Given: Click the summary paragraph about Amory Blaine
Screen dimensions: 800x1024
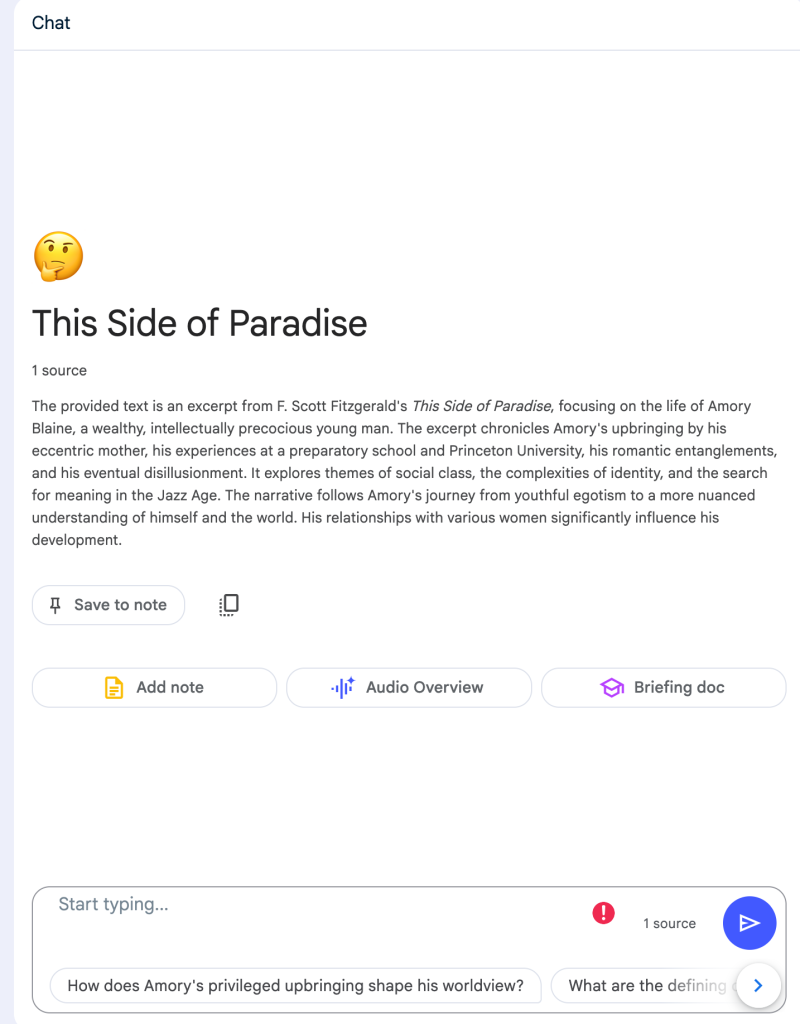Looking at the screenshot, I should [400, 473].
